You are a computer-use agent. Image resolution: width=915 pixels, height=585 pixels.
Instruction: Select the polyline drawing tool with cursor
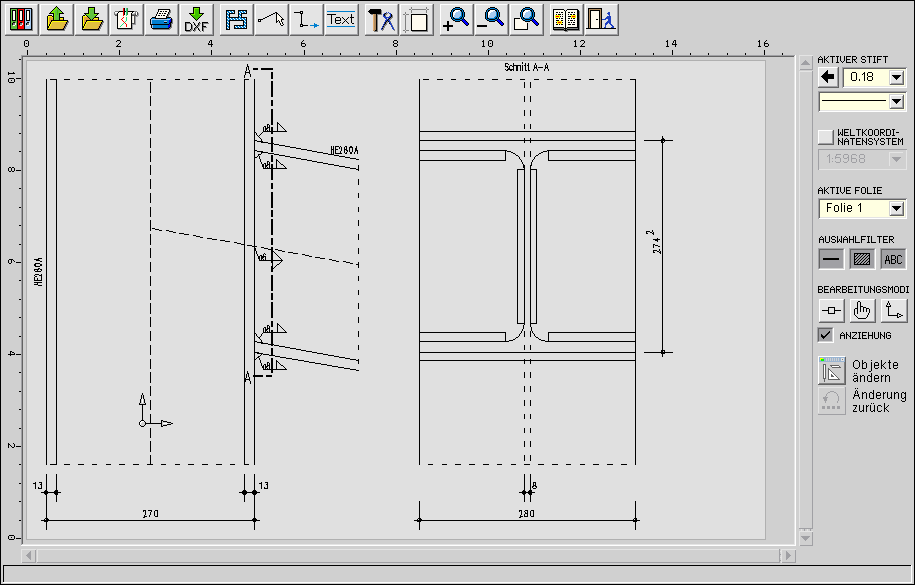271,19
